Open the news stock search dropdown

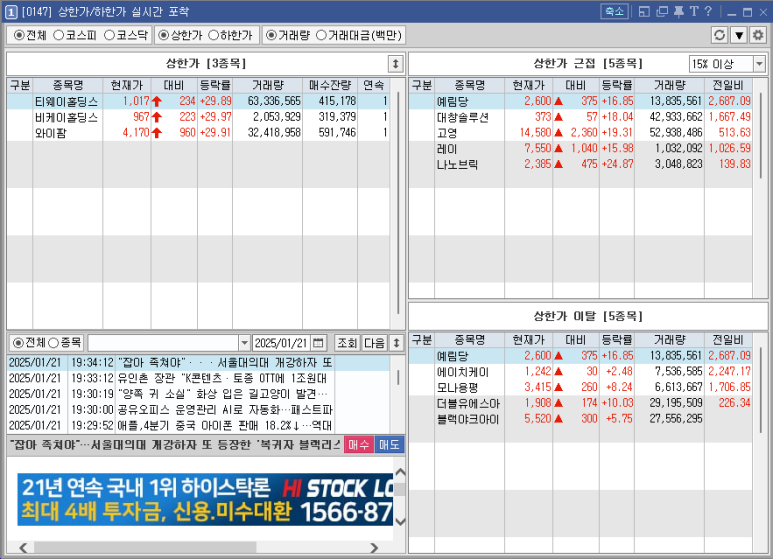244,343
